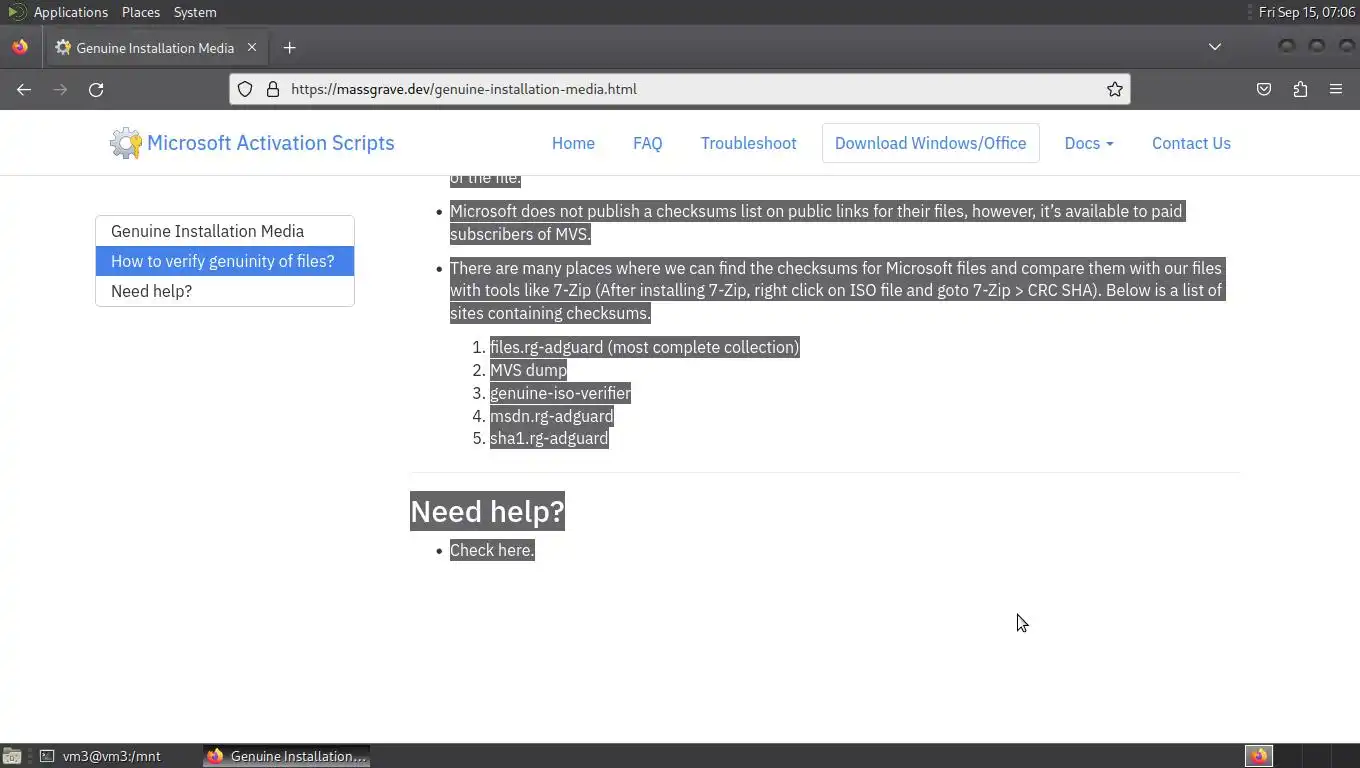This screenshot has width=1360, height=768.
Task: Click the Firefox tray icon in bottom panel
Action: (x=1259, y=756)
